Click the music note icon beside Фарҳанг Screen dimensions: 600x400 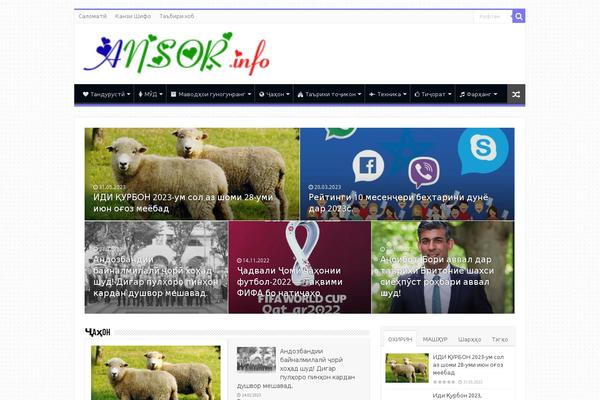coord(462,94)
